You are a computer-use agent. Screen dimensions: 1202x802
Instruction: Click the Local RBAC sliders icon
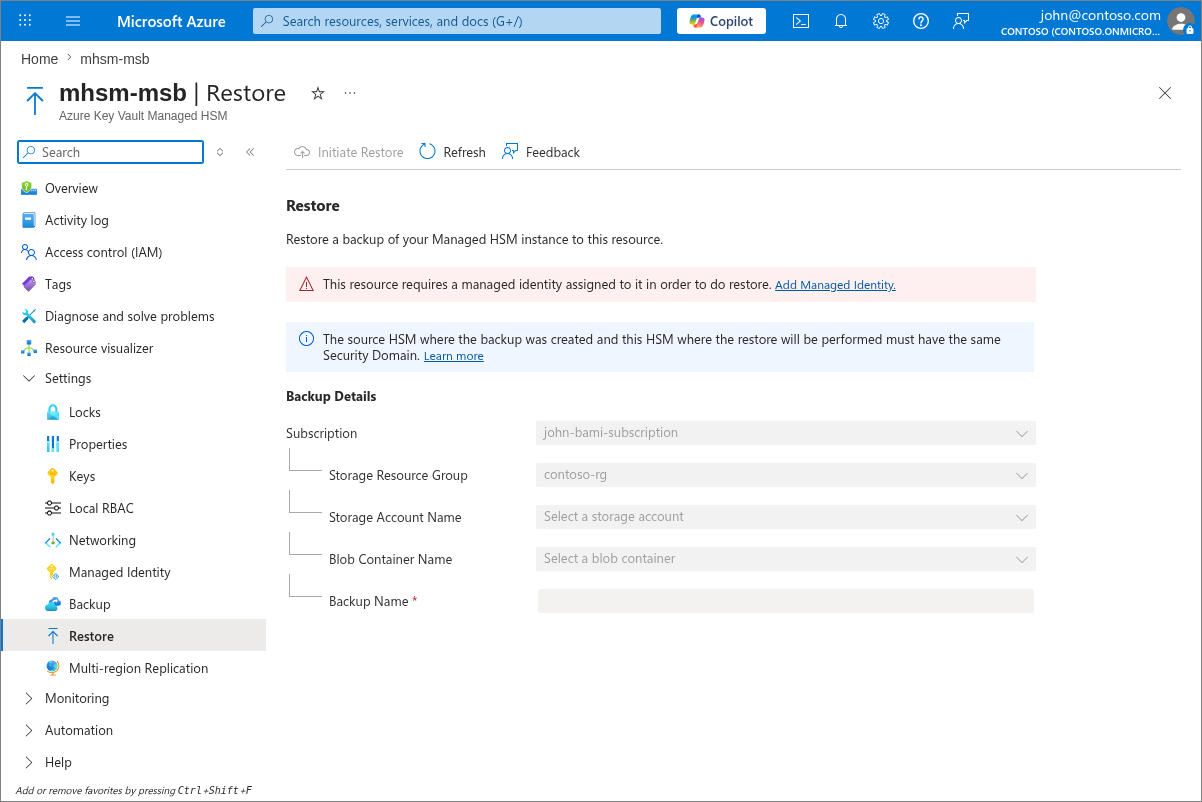(x=53, y=508)
